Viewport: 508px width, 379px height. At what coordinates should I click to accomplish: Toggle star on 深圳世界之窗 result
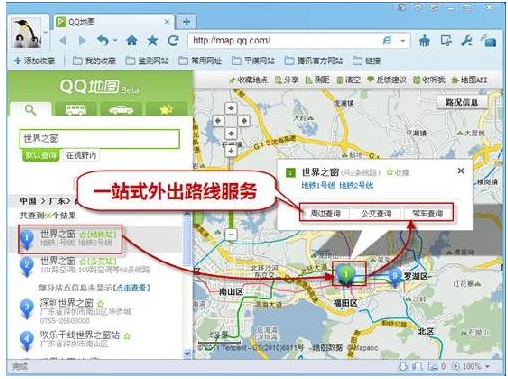[x=100, y=304]
